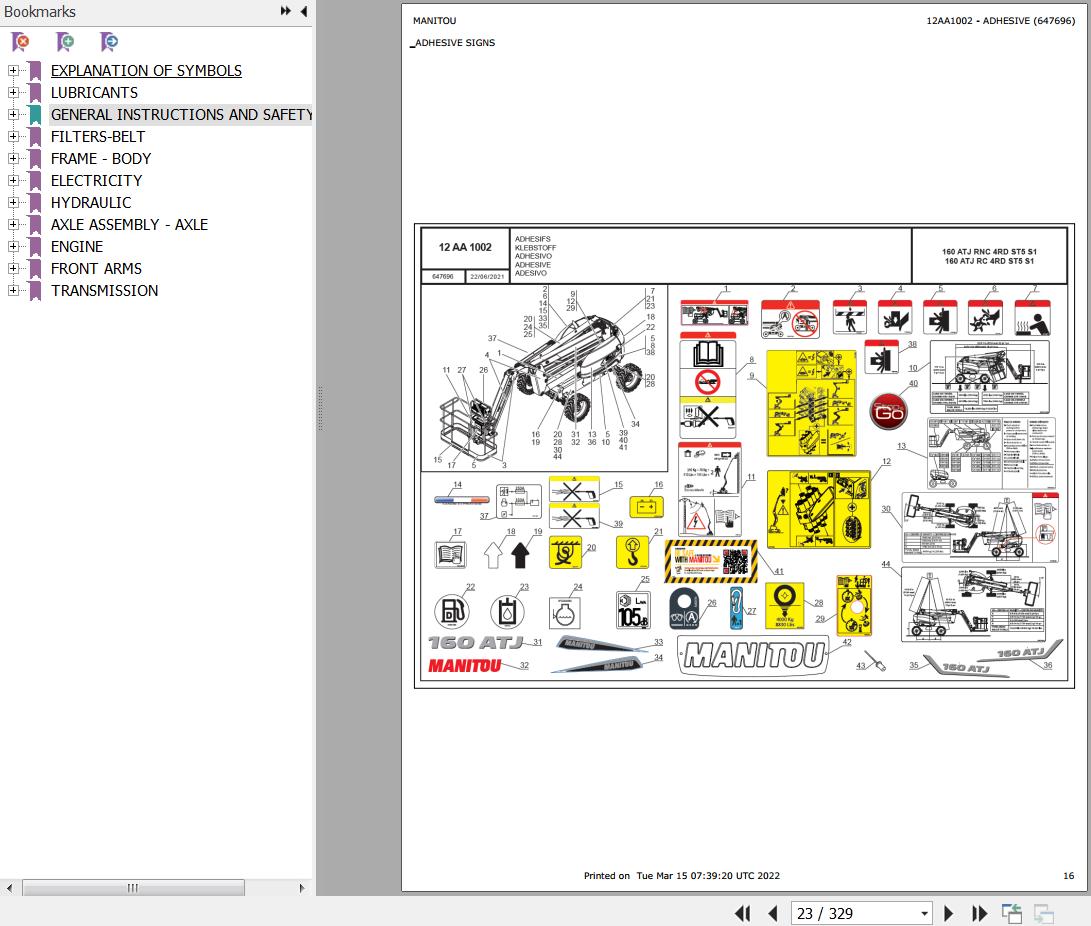Click the panel splitter handle

(320, 408)
